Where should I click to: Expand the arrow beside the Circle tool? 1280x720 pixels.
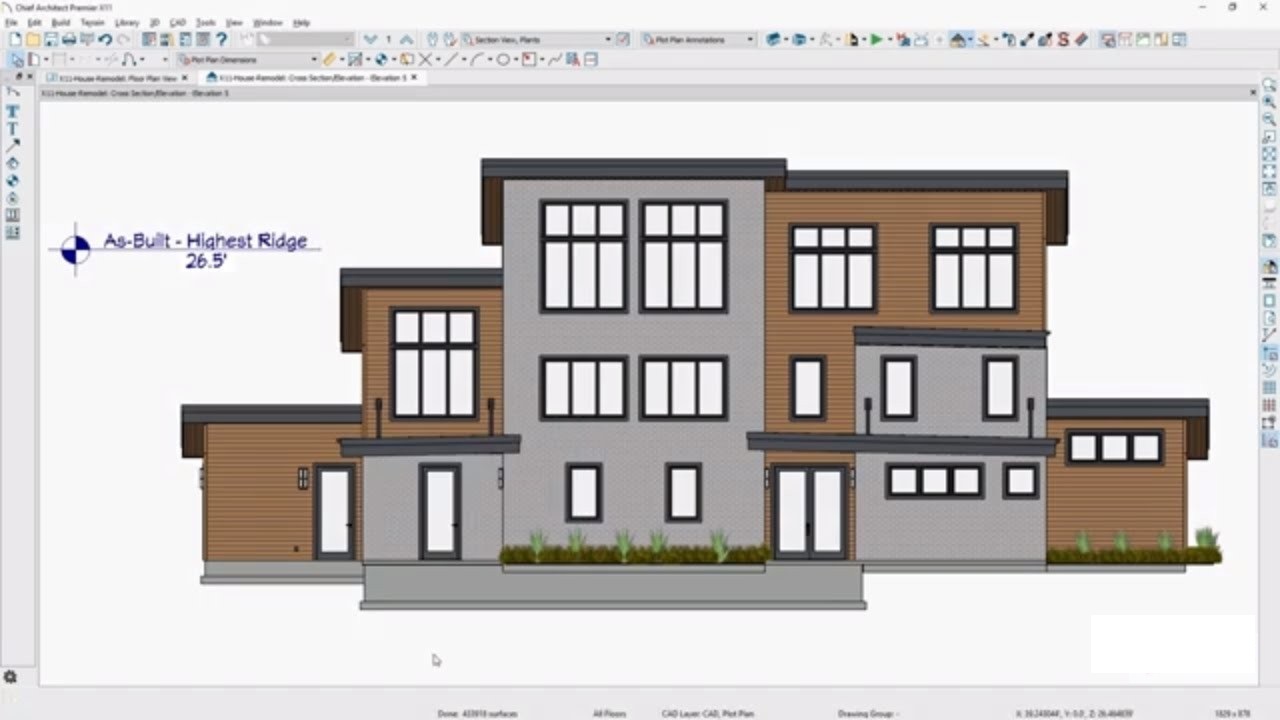516,59
